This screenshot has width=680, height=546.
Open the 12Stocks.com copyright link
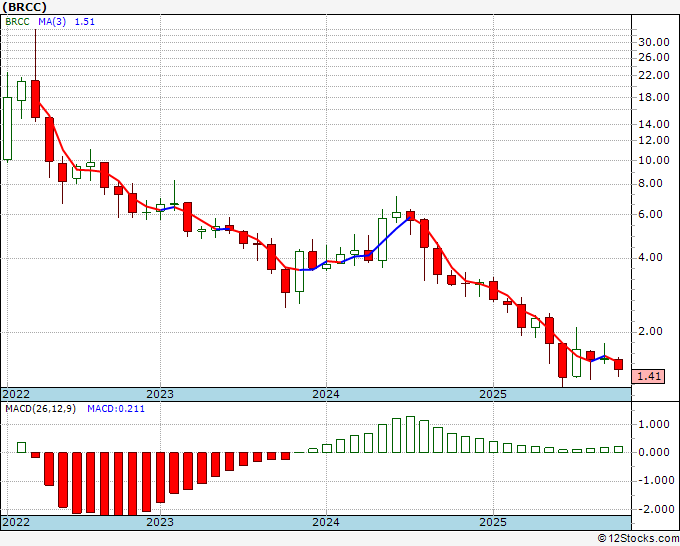[x=638, y=539]
